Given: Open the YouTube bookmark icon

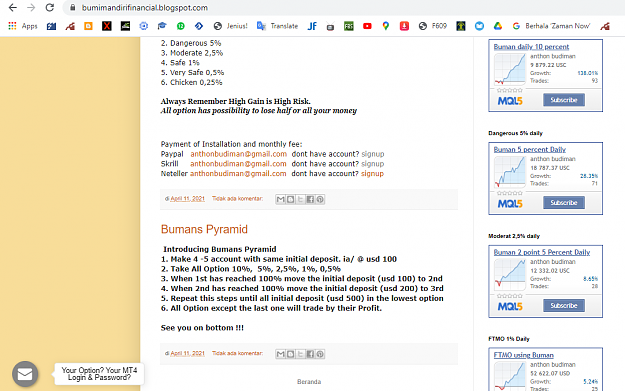Looking at the screenshot, I should (x=367, y=26).
